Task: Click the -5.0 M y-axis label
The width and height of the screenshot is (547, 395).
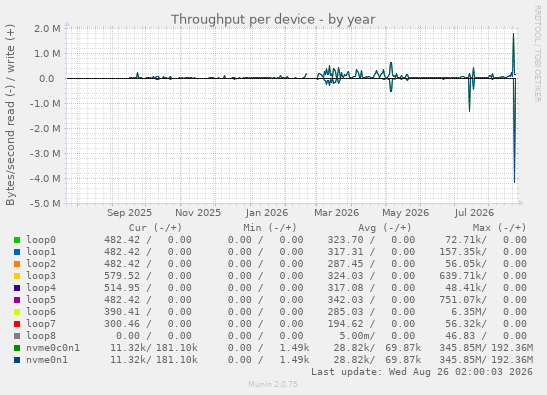Action: 45,203
